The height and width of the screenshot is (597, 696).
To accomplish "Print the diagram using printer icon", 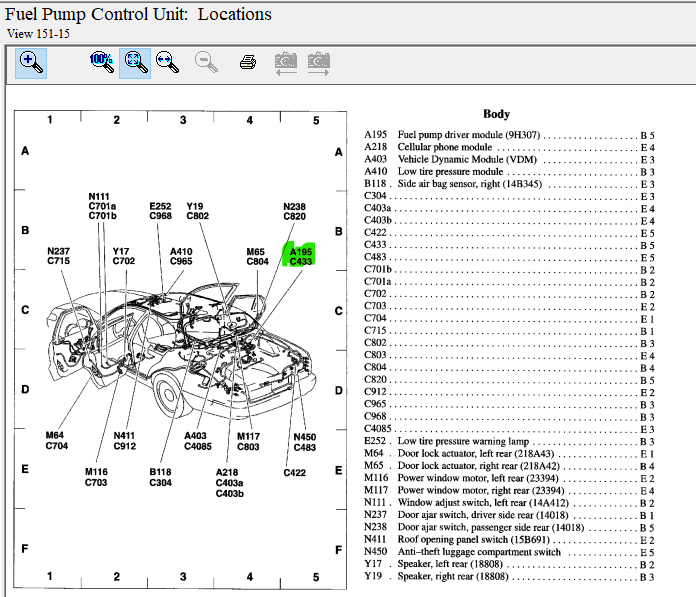I will click(248, 62).
